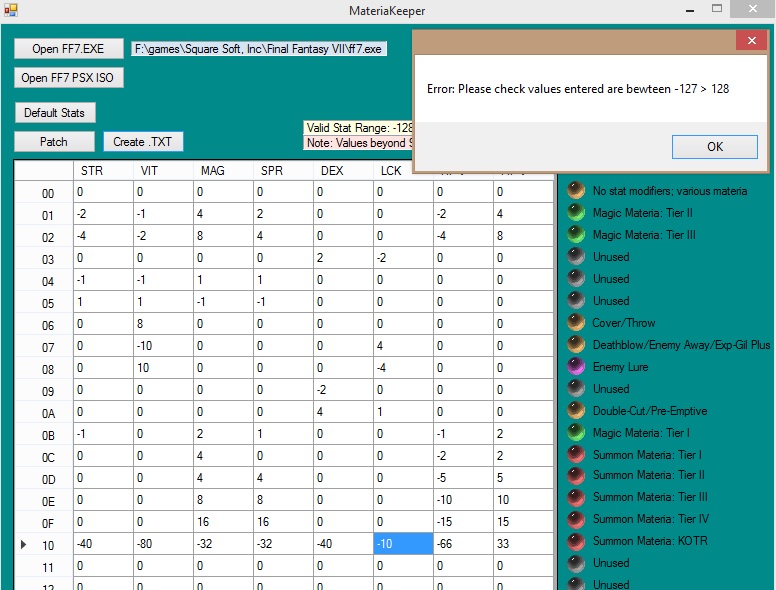This screenshot has width=776, height=590.
Task: Click the Default Stats button
Action: [54, 112]
